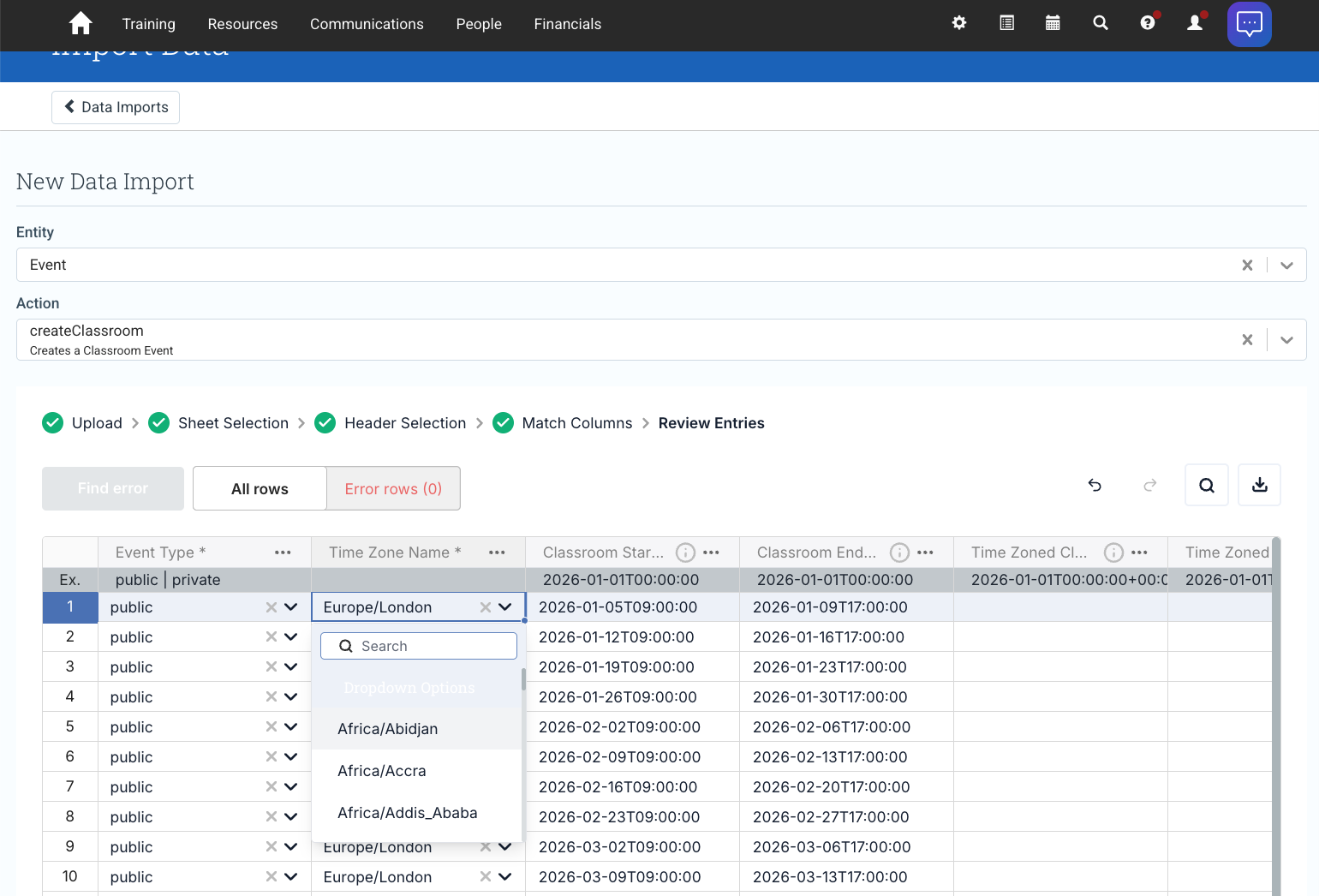Open Classroom Start column options menu

coord(711,553)
